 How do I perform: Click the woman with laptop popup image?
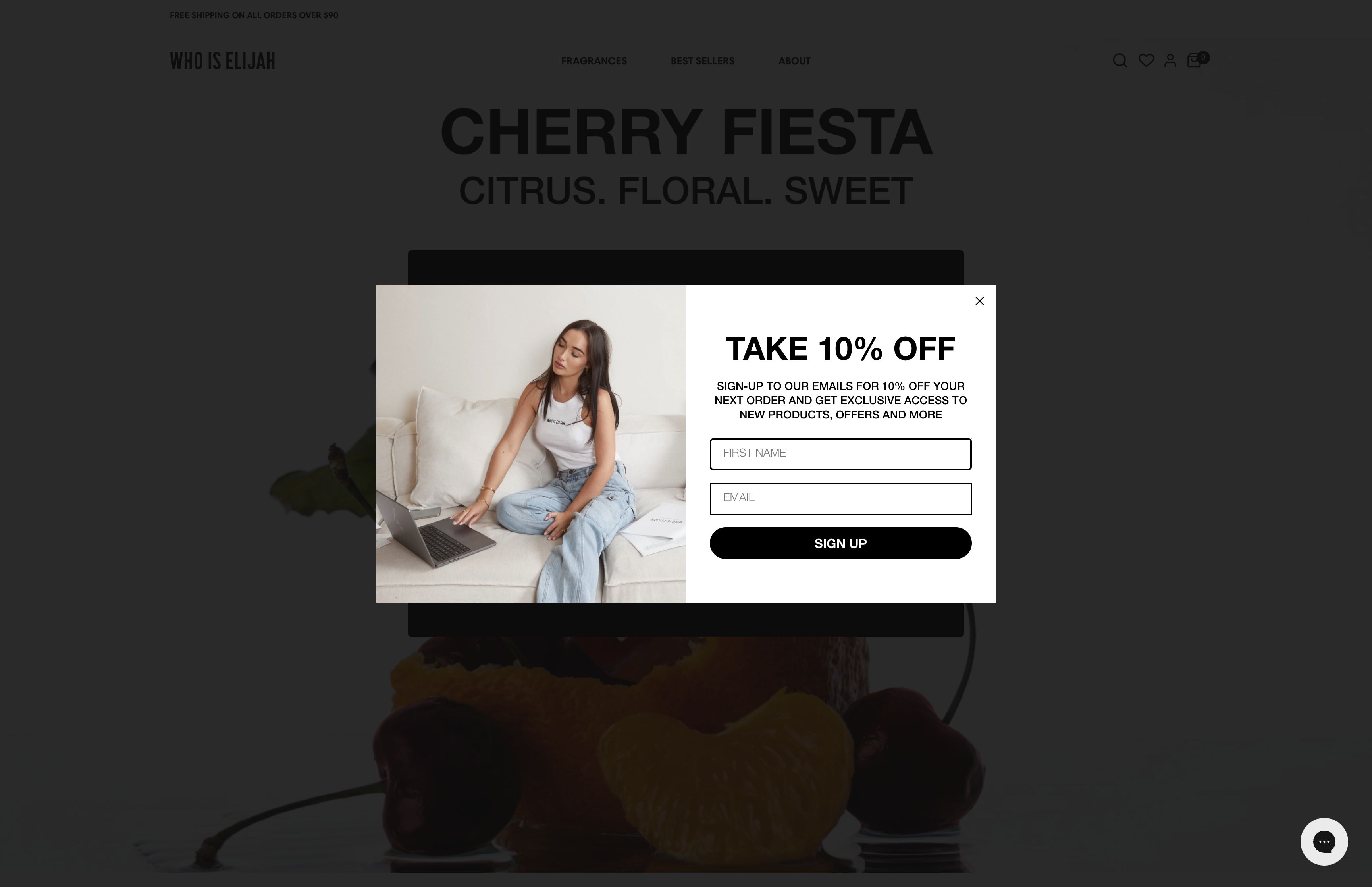tap(531, 443)
